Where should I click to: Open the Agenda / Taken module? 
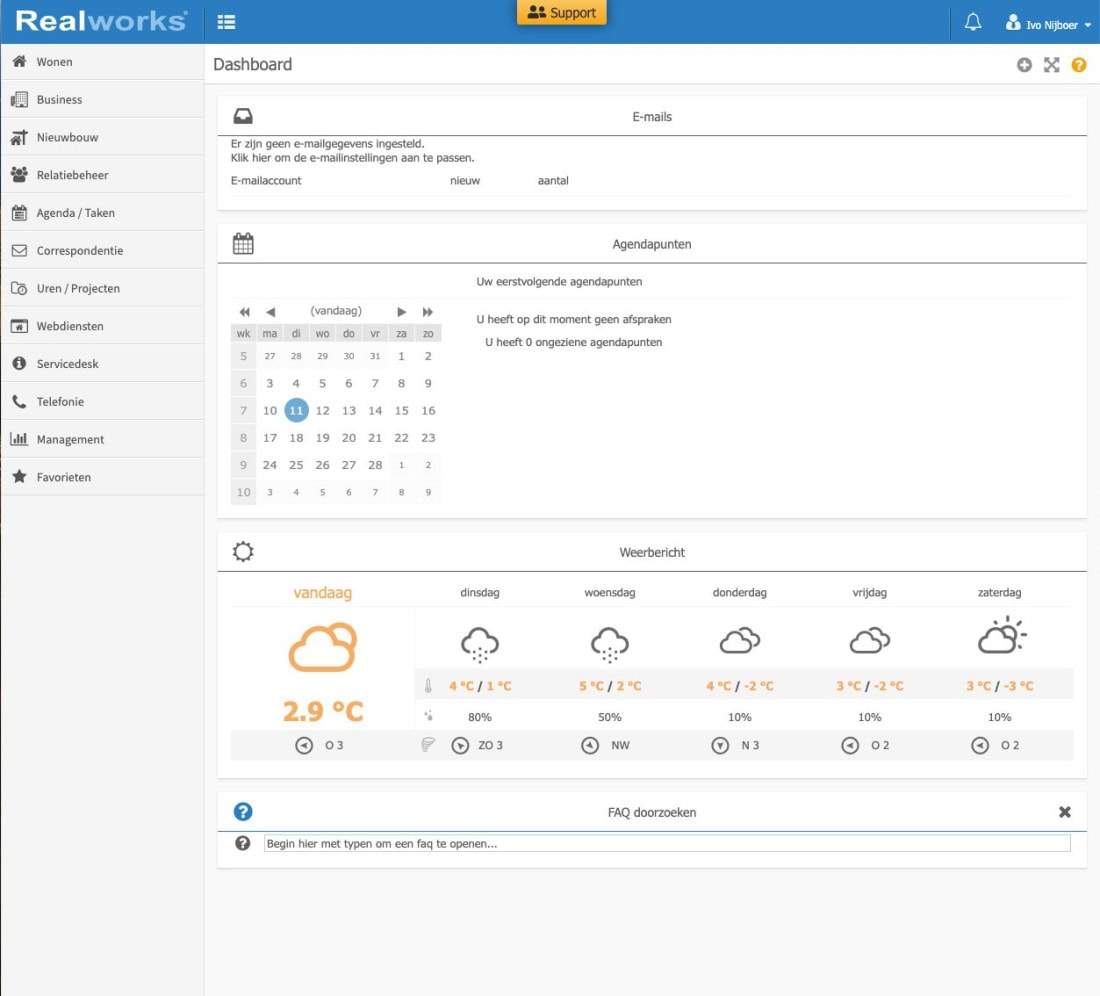coord(74,212)
